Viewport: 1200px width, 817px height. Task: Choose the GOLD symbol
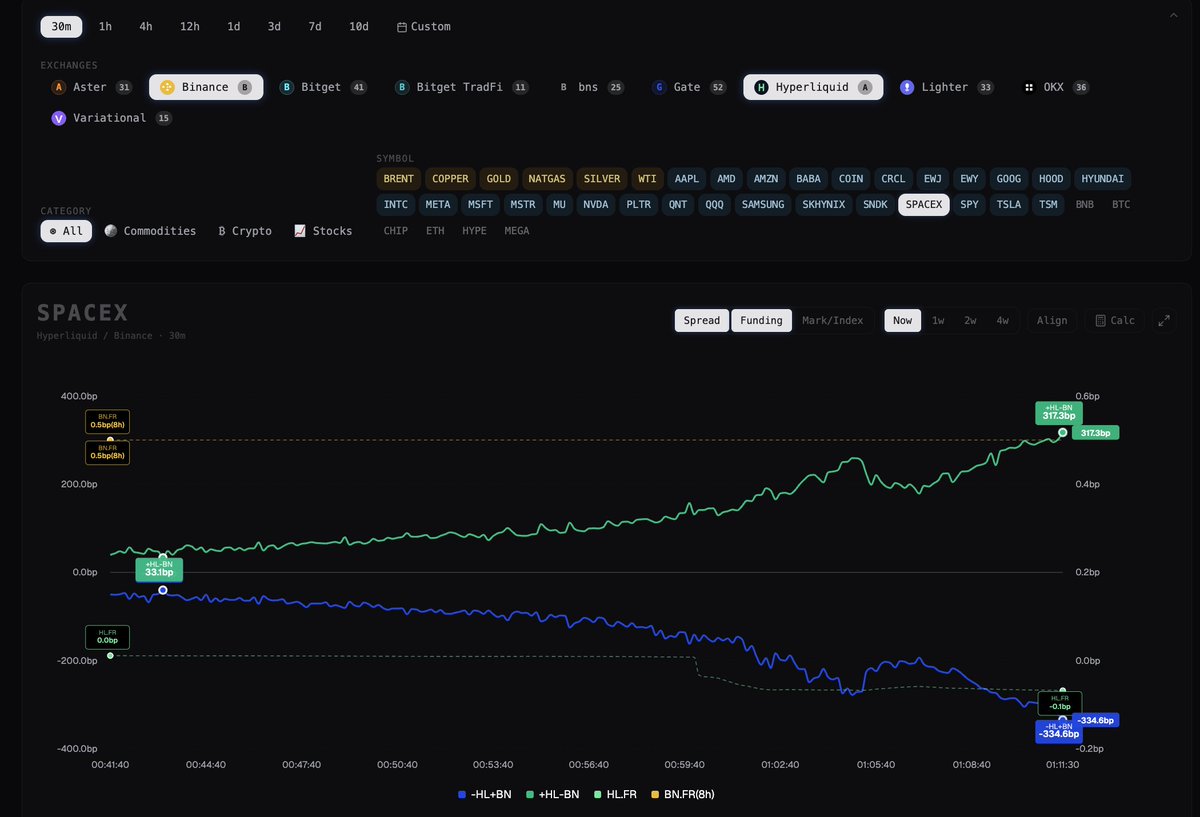click(x=499, y=179)
